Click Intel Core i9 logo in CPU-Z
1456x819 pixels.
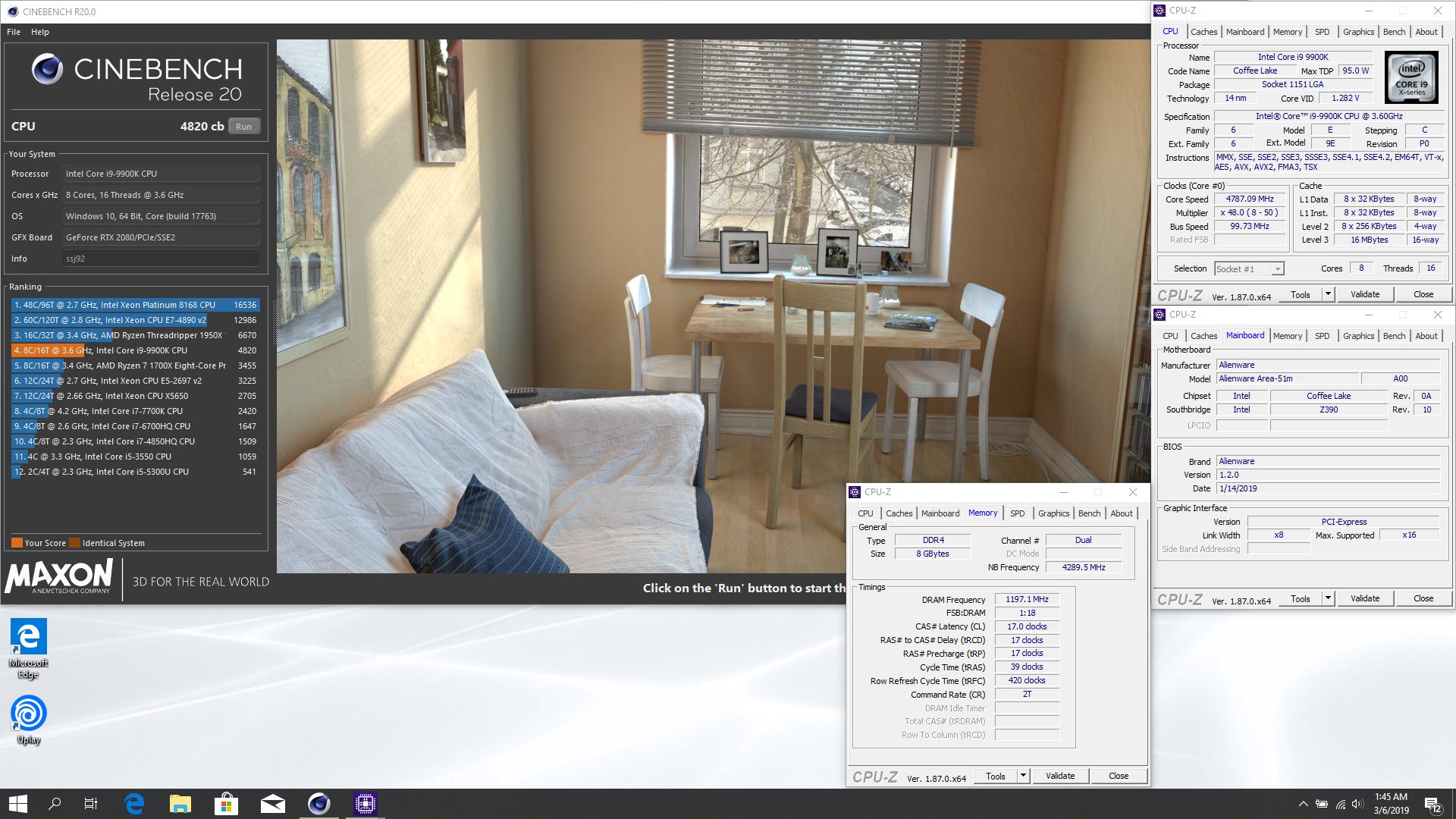(1411, 77)
